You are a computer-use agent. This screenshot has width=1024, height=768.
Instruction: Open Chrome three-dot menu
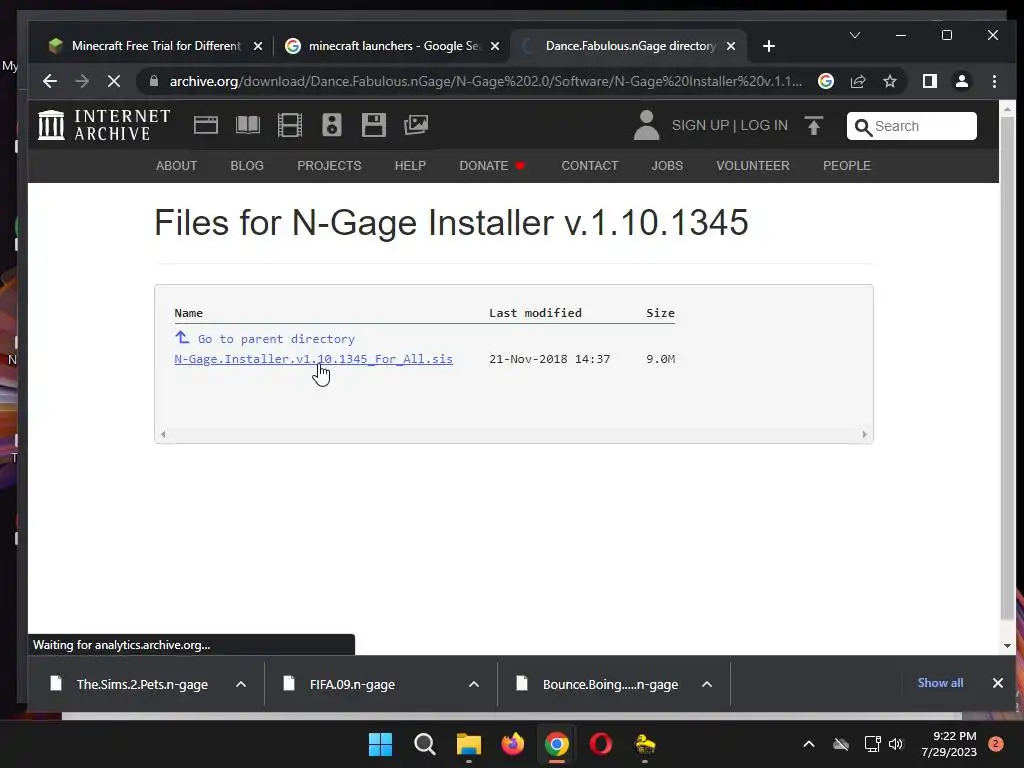[994, 81]
